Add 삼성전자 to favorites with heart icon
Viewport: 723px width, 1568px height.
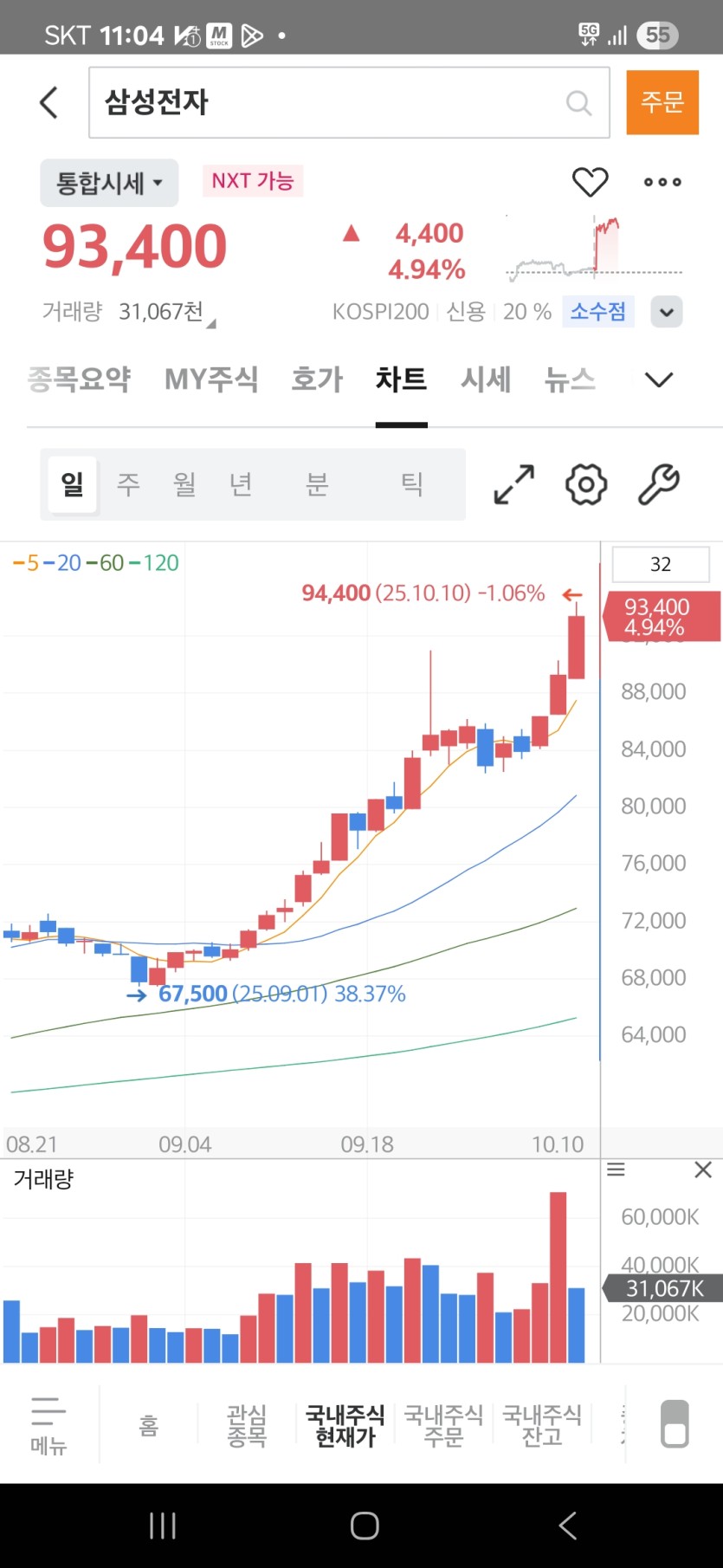[590, 182]
